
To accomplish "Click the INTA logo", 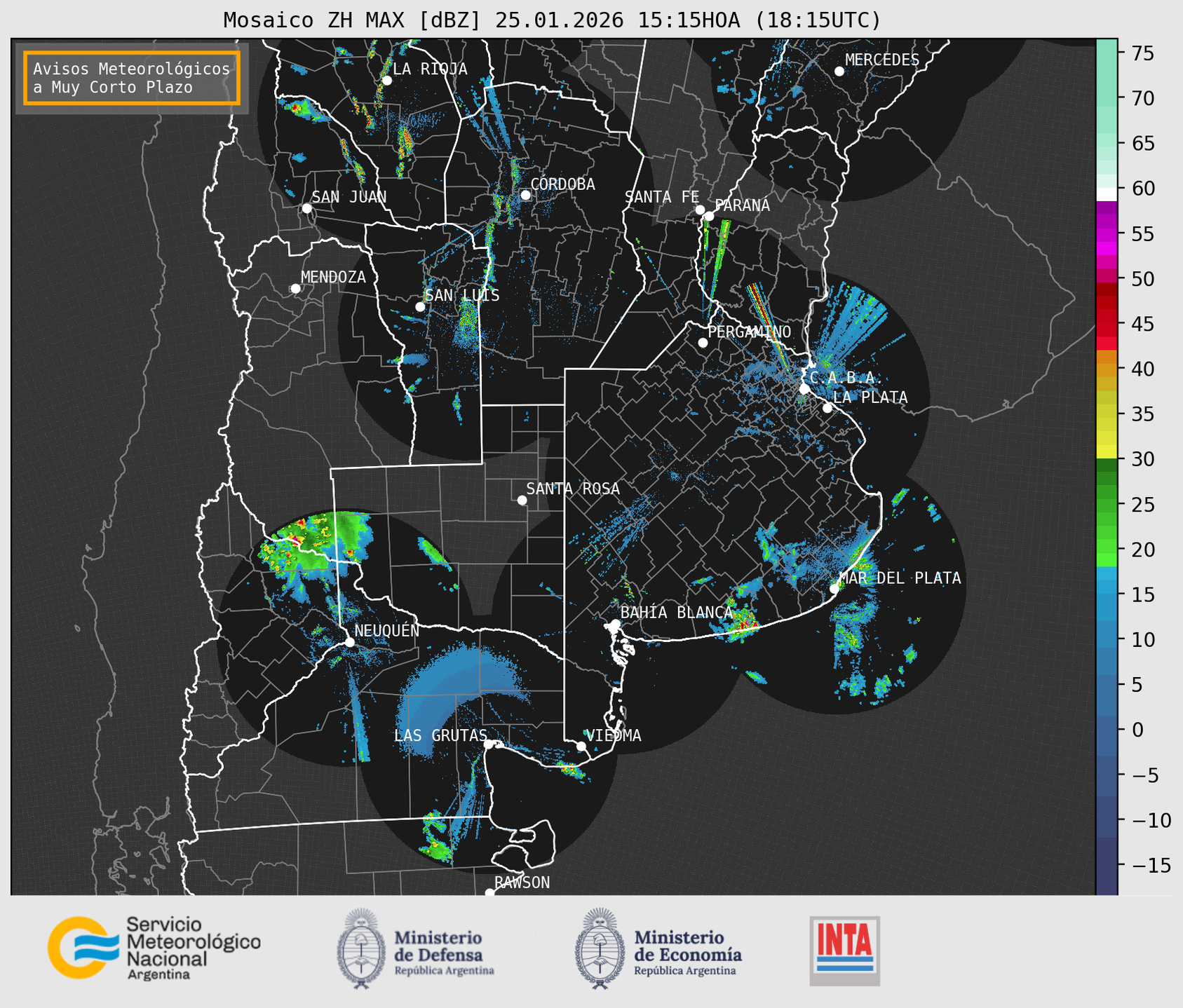I will click(844, 951).
